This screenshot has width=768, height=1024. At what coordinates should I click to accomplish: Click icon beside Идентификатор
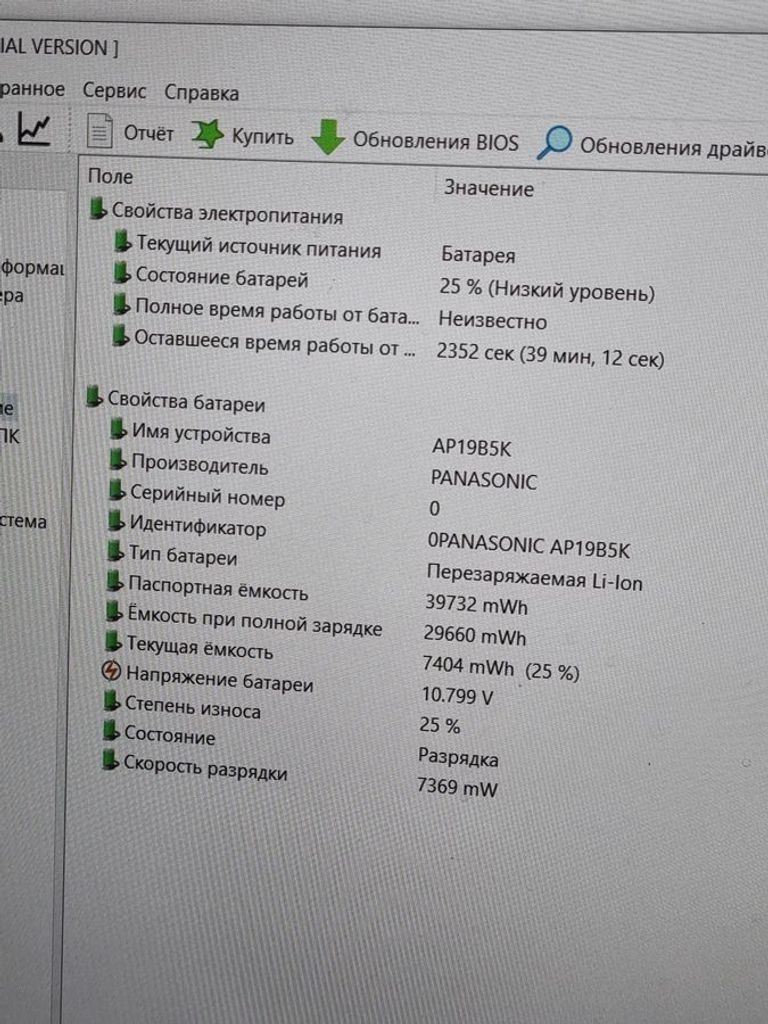tap(116, 520)
